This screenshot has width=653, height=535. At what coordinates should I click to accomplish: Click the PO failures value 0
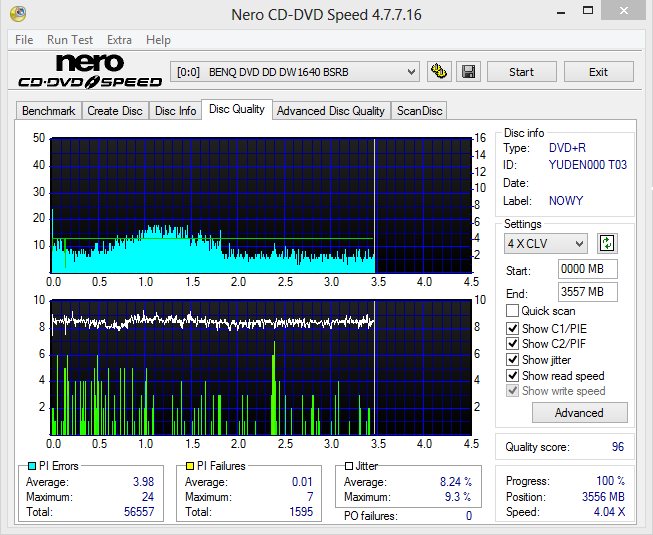(x=469, y=516)
